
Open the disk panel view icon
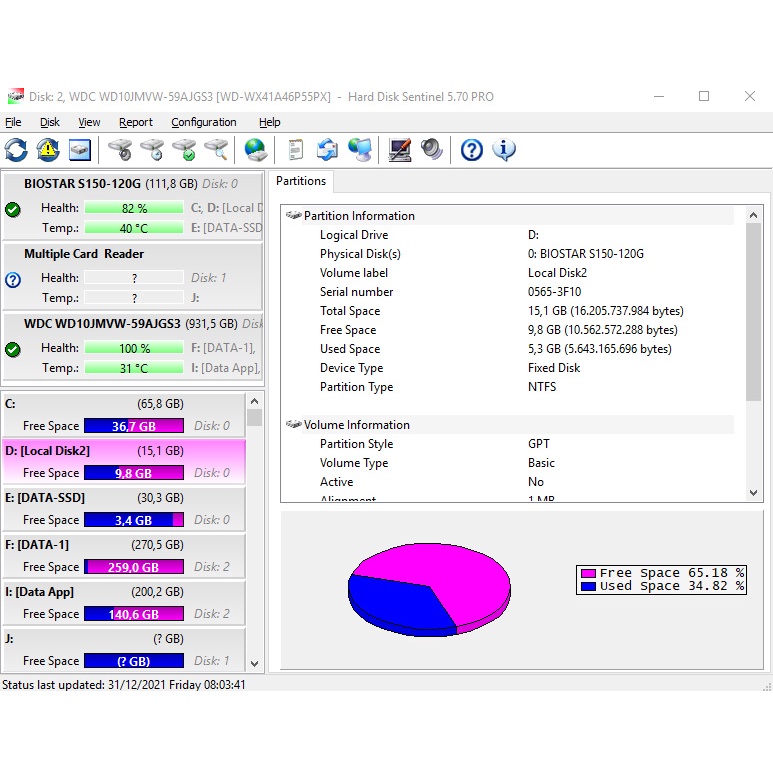(80, 150)
